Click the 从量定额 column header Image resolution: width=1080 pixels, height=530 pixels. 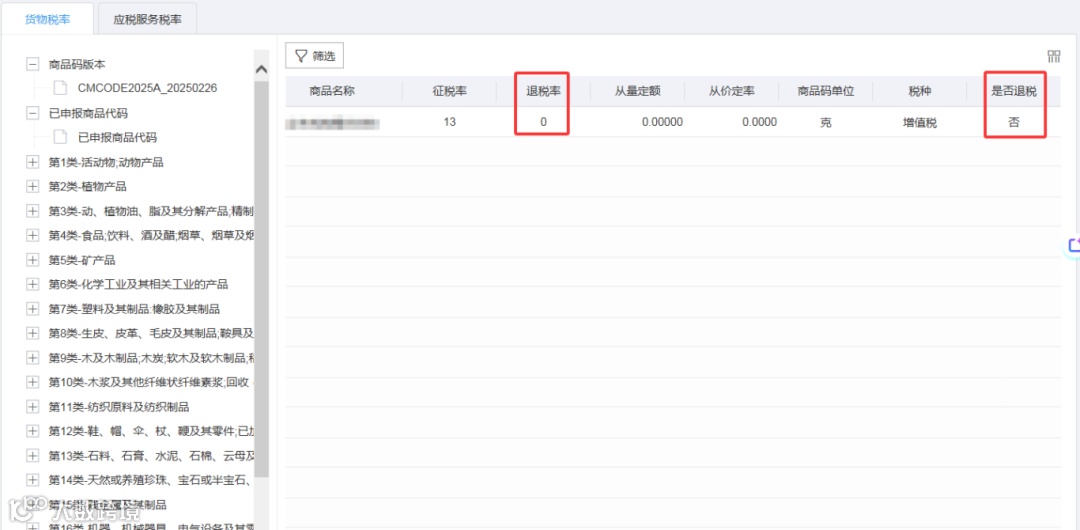coord(638,91)
